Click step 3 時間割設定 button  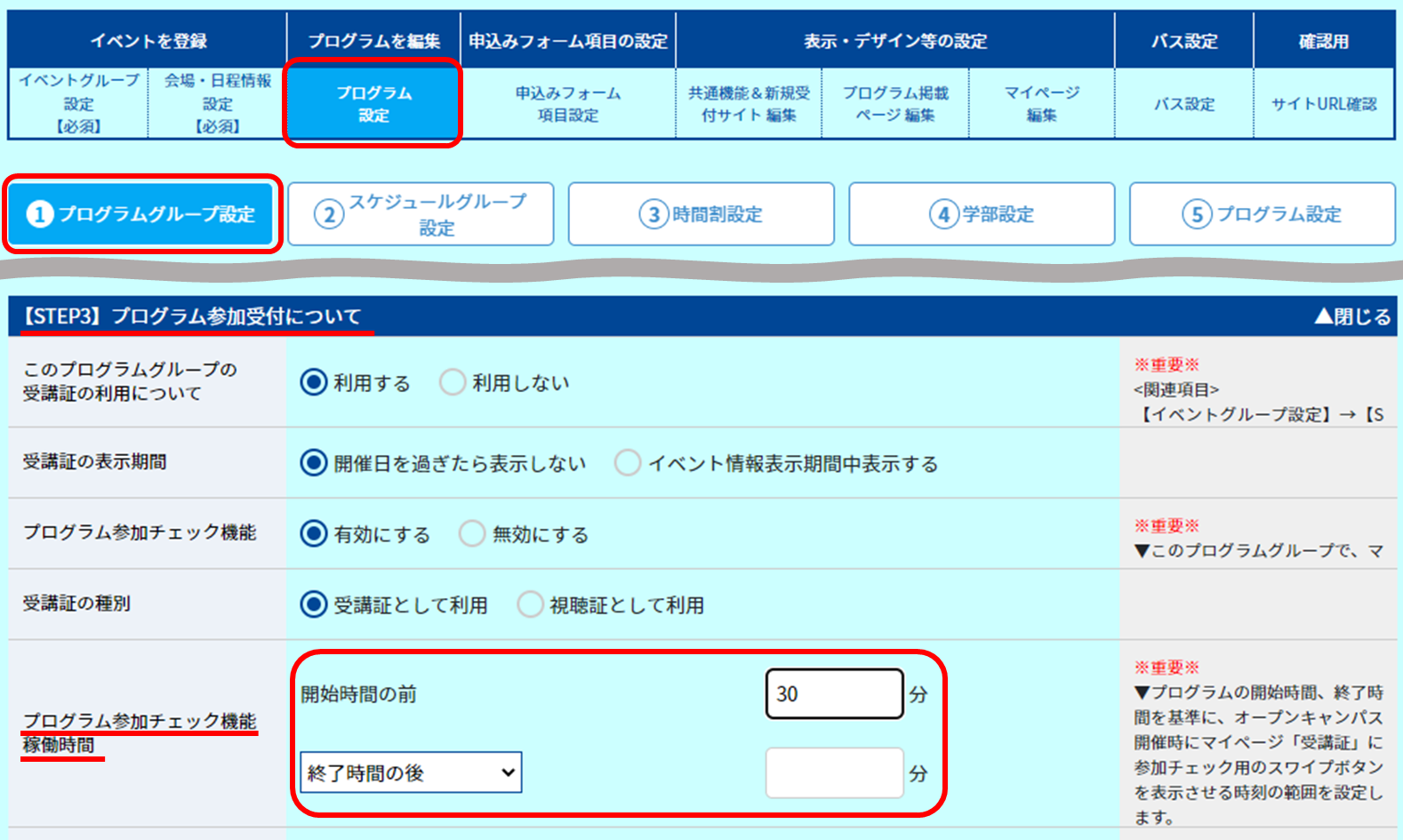(x=701, y=214)
